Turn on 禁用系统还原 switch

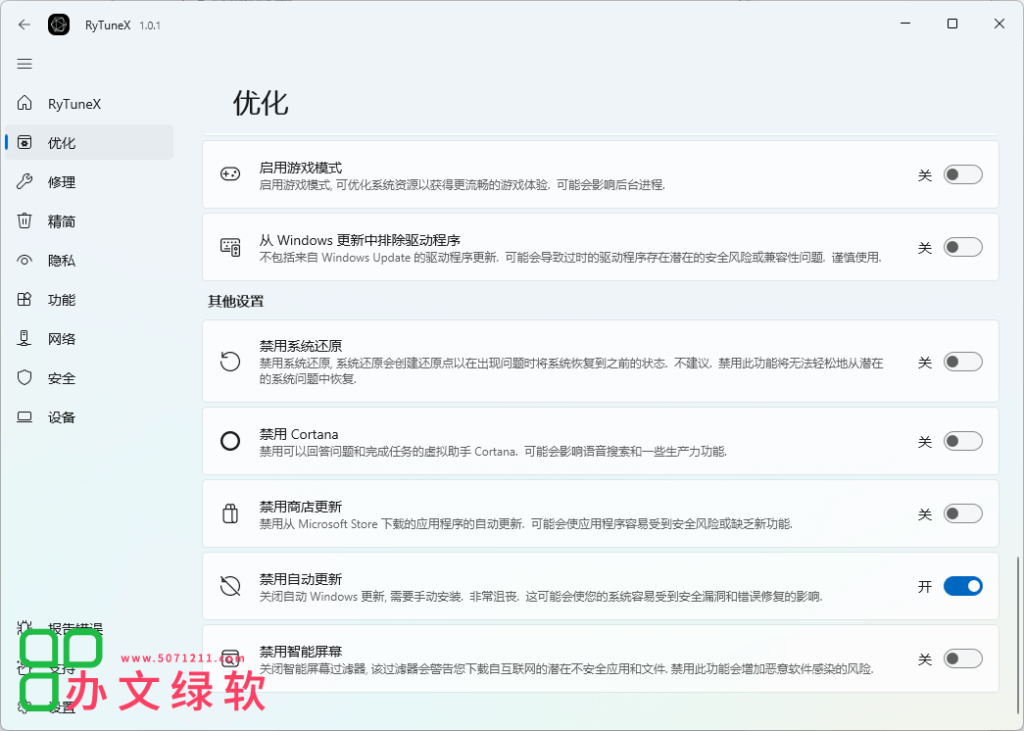963,362
